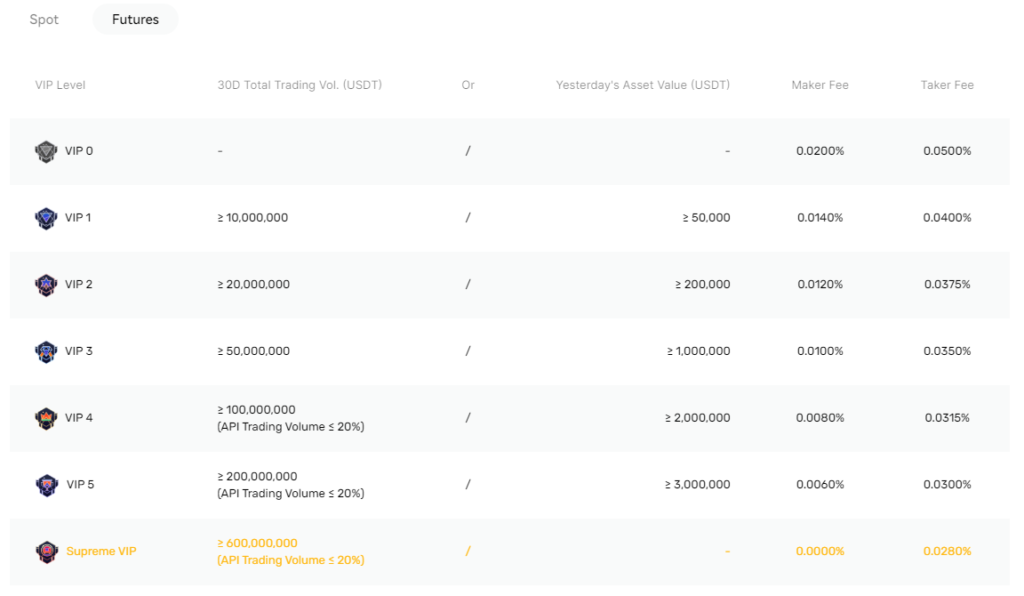Click the VIP 1 level name

pyautogui.click(x=77, y=218)
